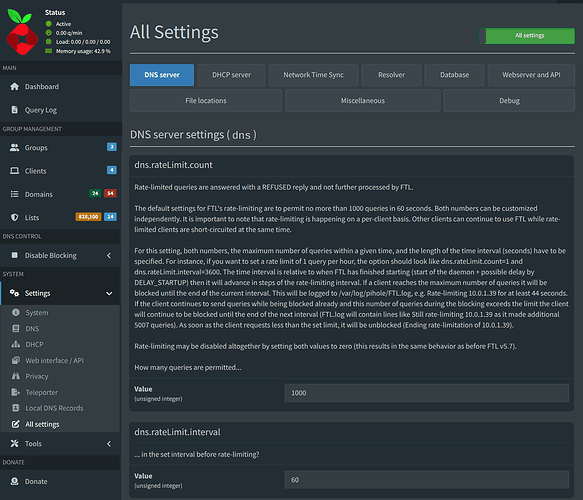The width and height of the screenshot is (583, 500).
Task: Click the dns.rateLimit.count value field
Action: (426, 393)
